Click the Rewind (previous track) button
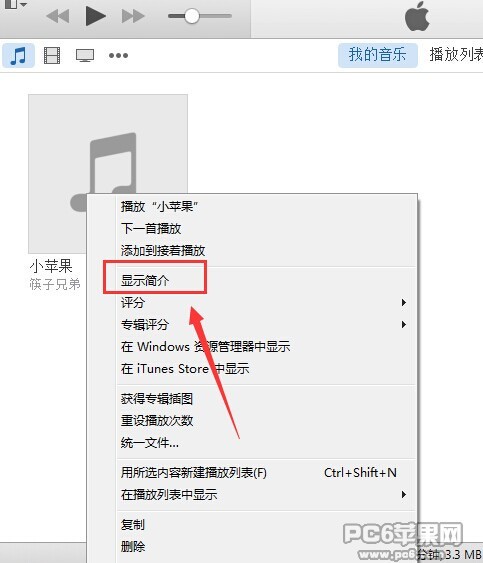Image resolution: width=483 pixels, height=563 pixels. (58, 17)
